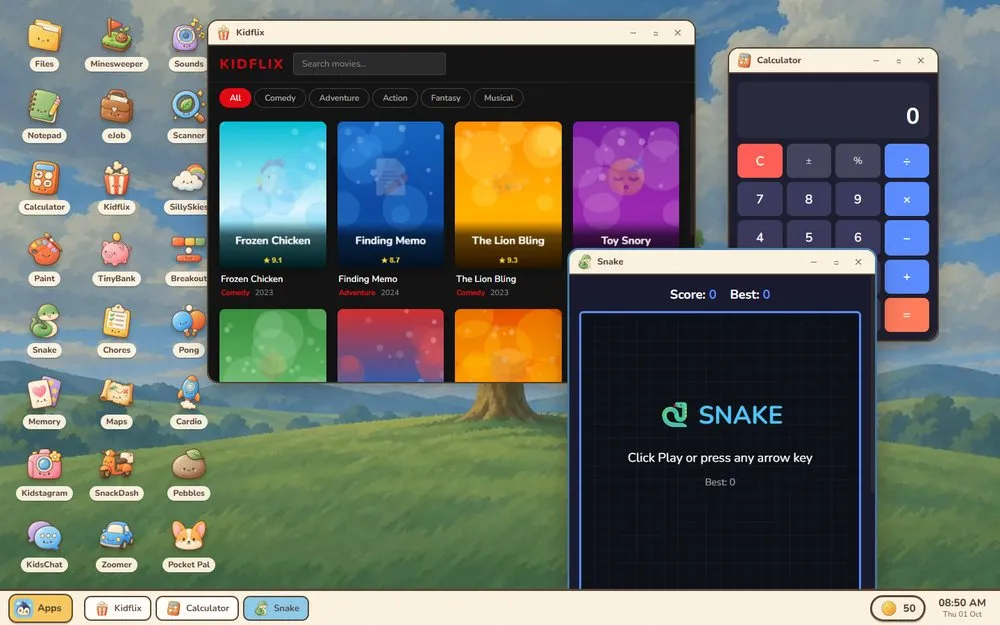Switch to Calculator in the taskbar

pyautogui.click(x=197, y=608)
